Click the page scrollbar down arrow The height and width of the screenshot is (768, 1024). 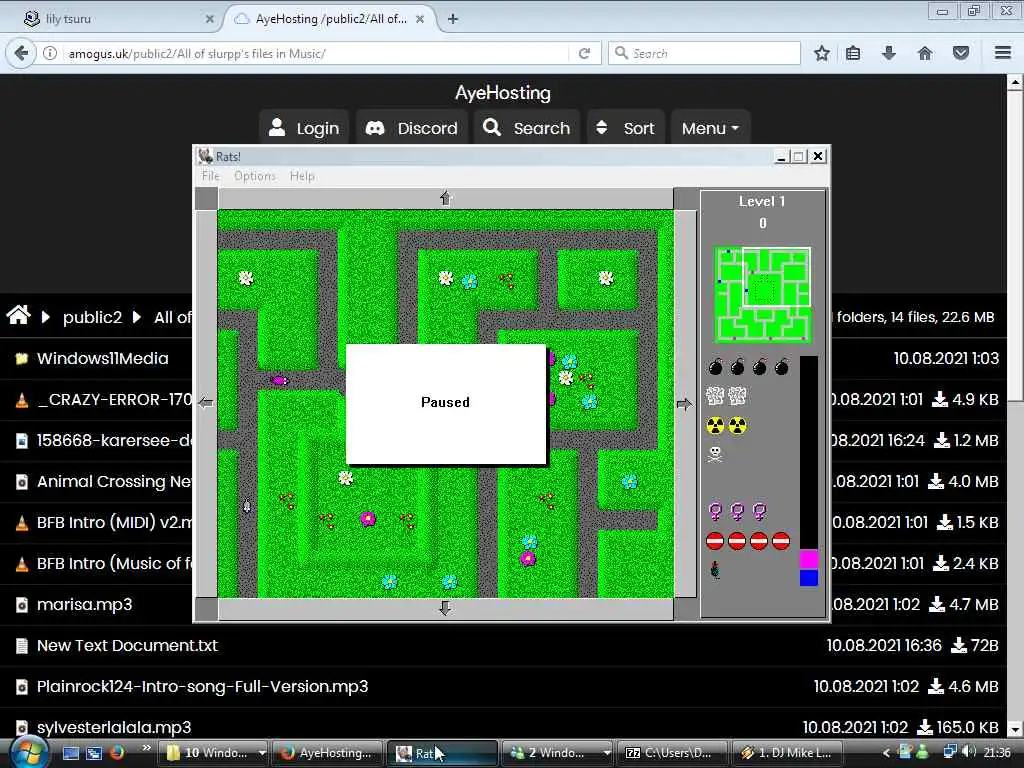(x=1014, y=728)
